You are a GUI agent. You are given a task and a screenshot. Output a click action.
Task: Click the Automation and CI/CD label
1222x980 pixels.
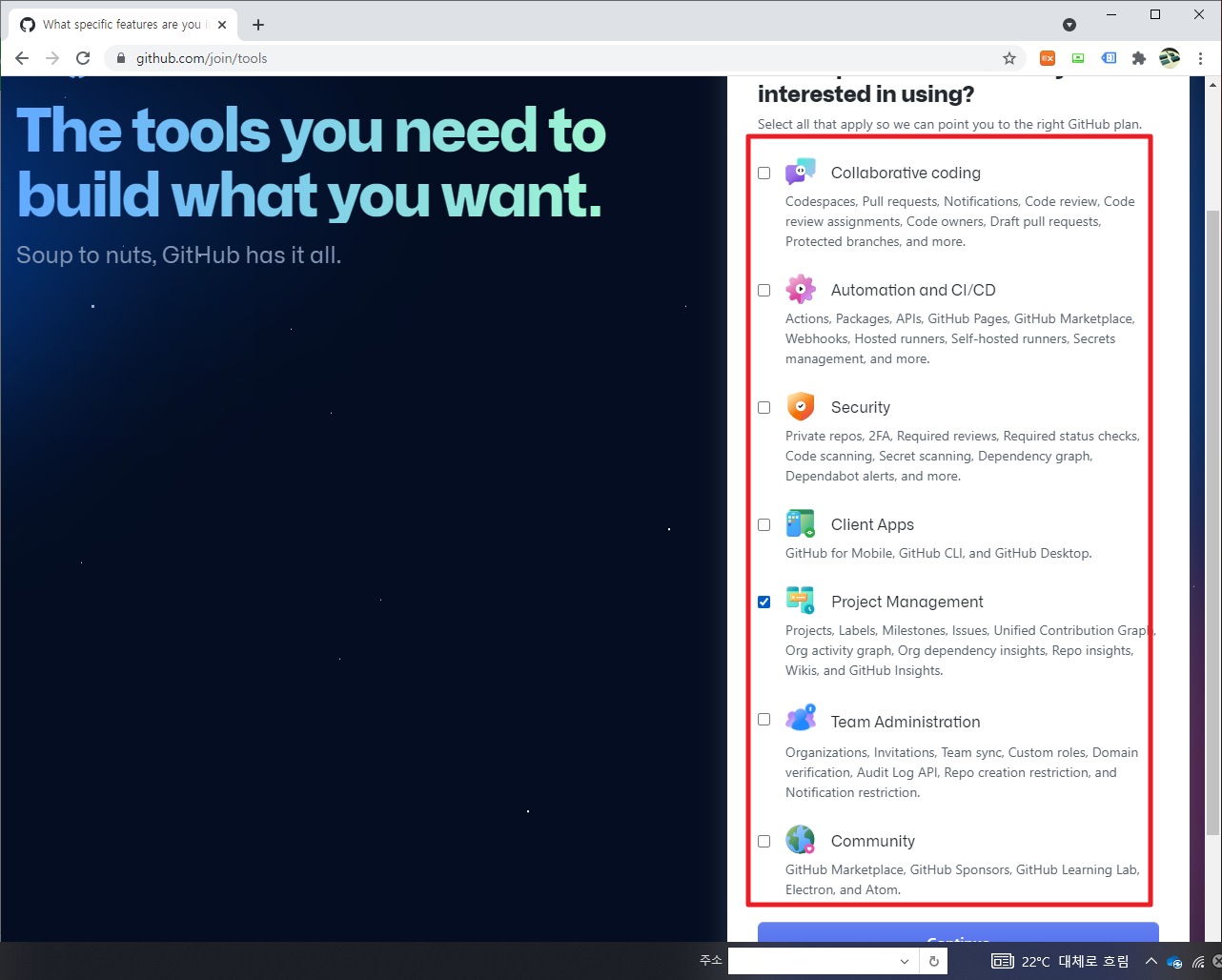point(913,290)
